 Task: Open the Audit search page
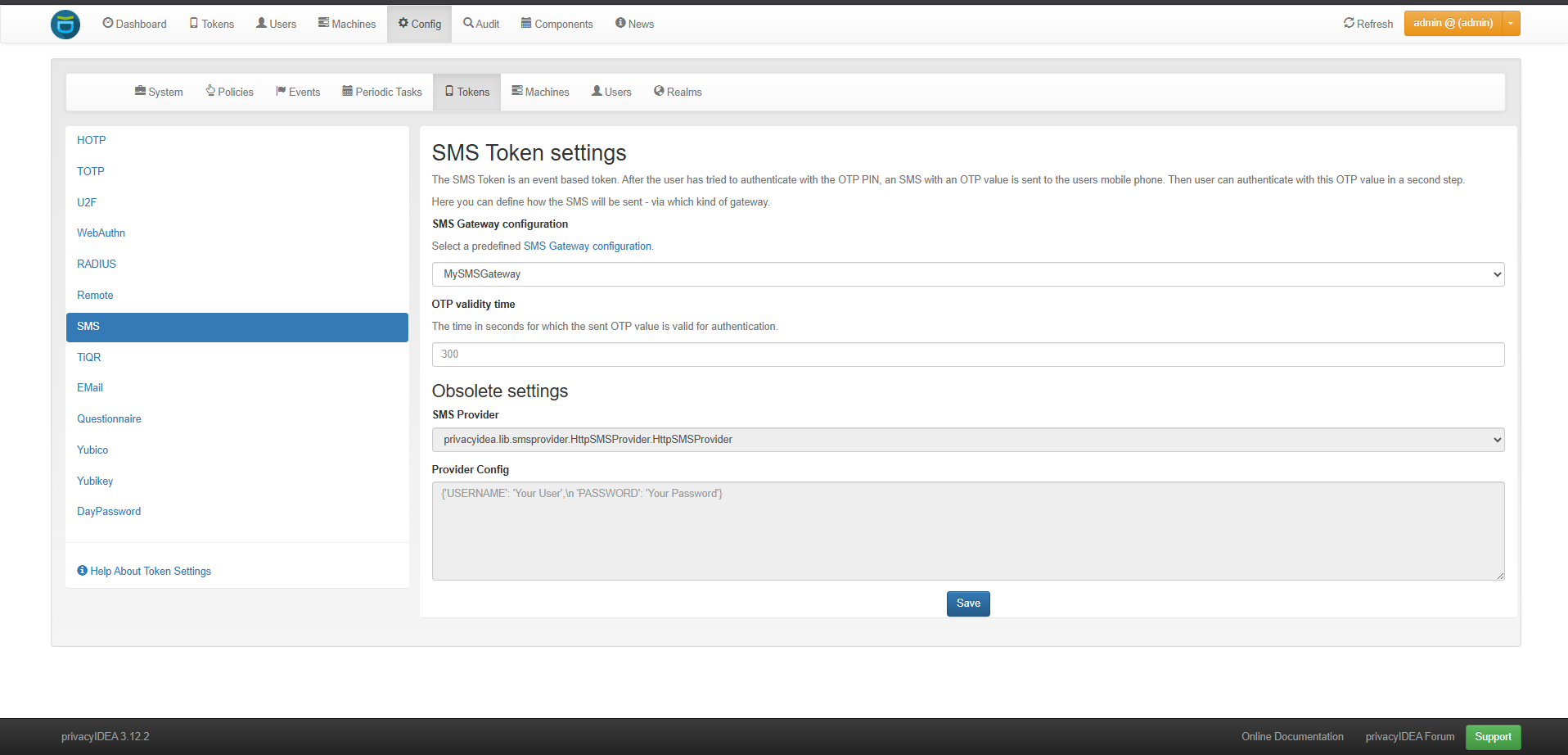(481, 24)
